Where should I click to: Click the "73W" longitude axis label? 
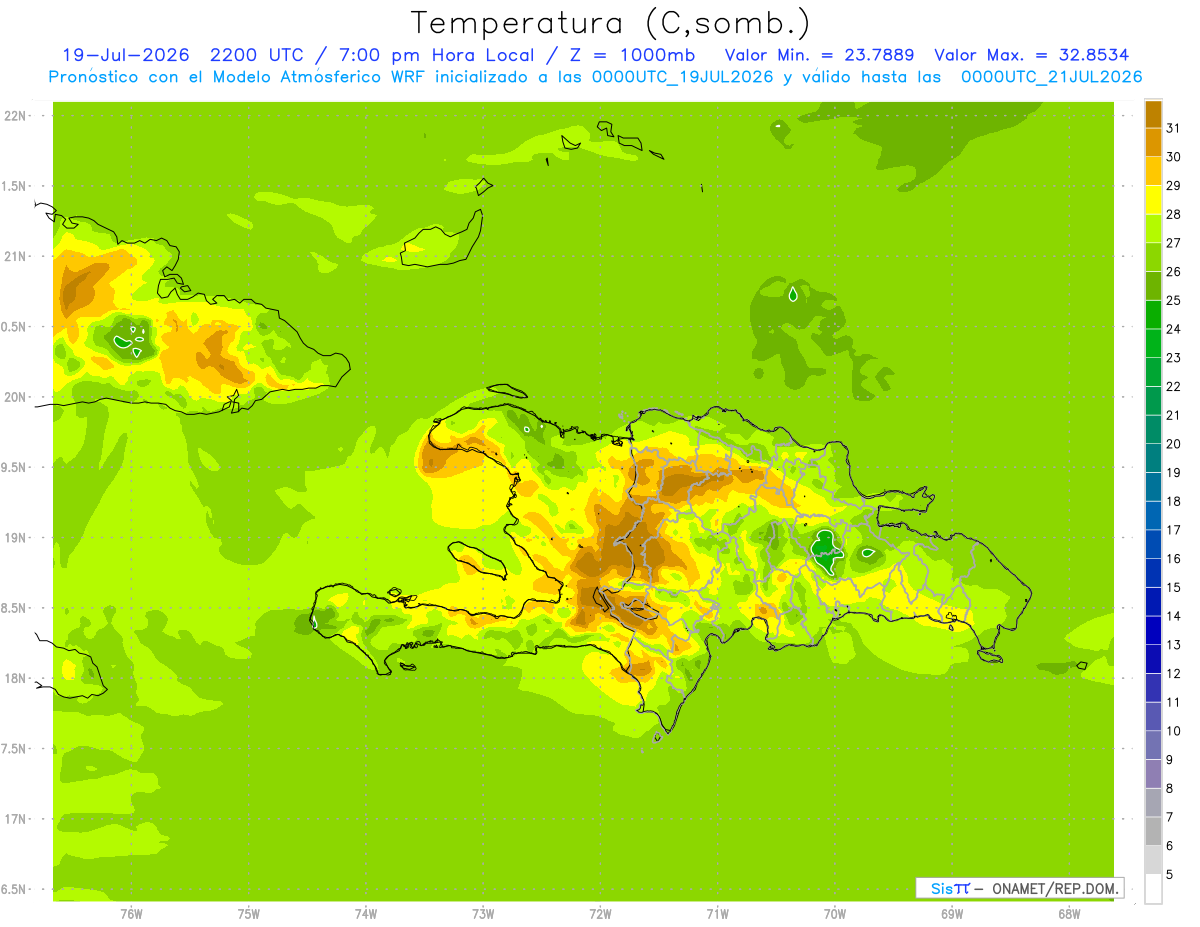pyautogui.click(x=483, y=913)
